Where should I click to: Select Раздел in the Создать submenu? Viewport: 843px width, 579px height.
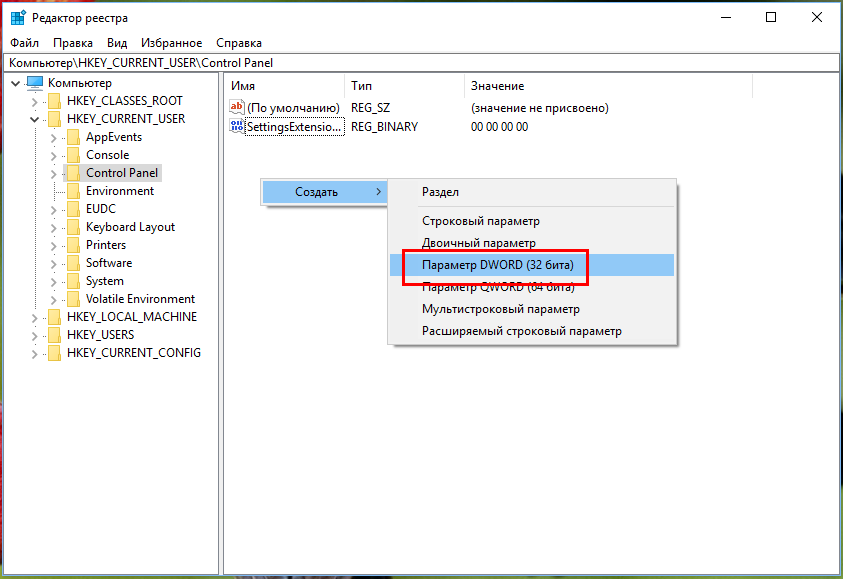tap(441, 192)
